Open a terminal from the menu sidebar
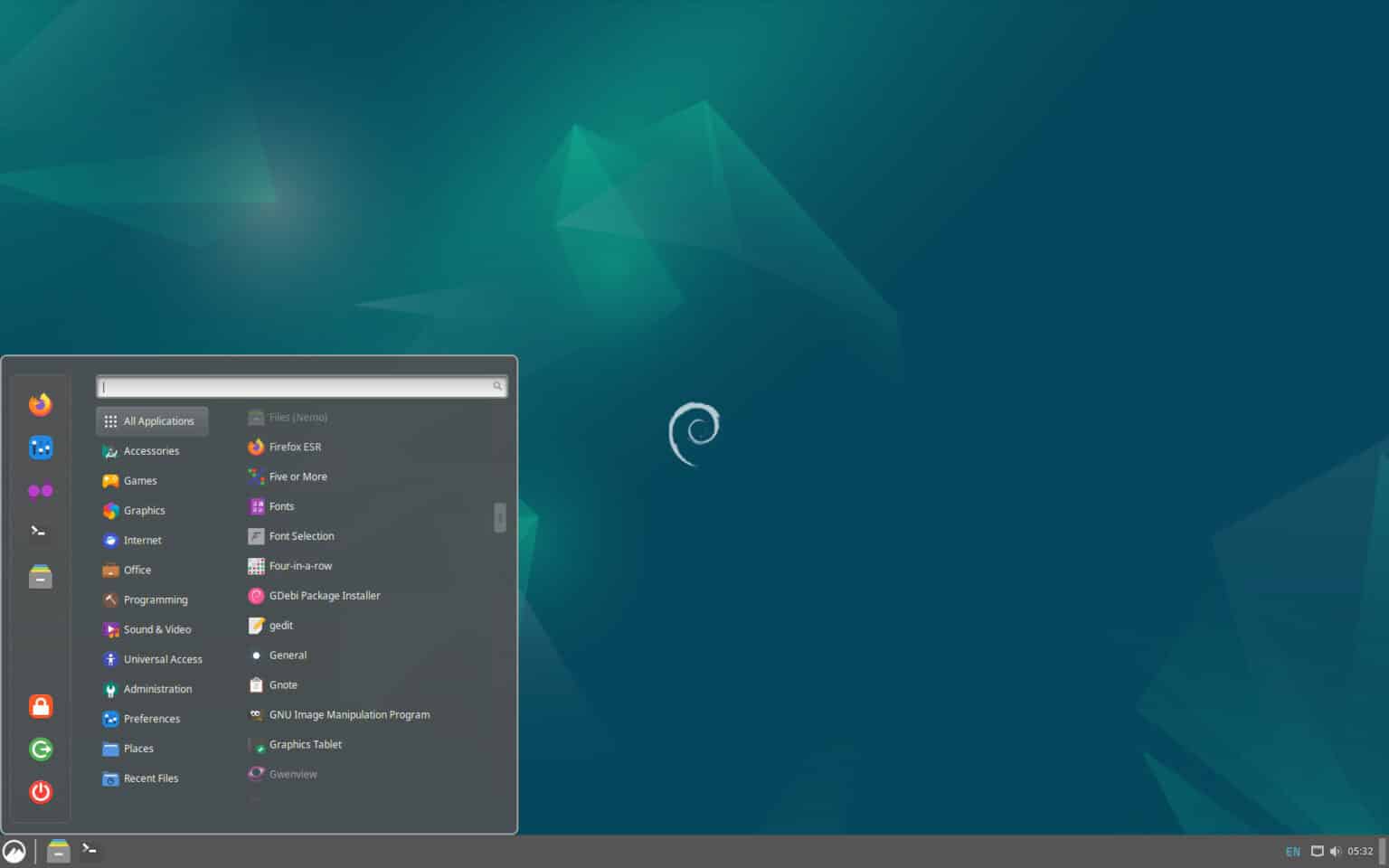Screen dimensions: 1389x868 [40, 532]
